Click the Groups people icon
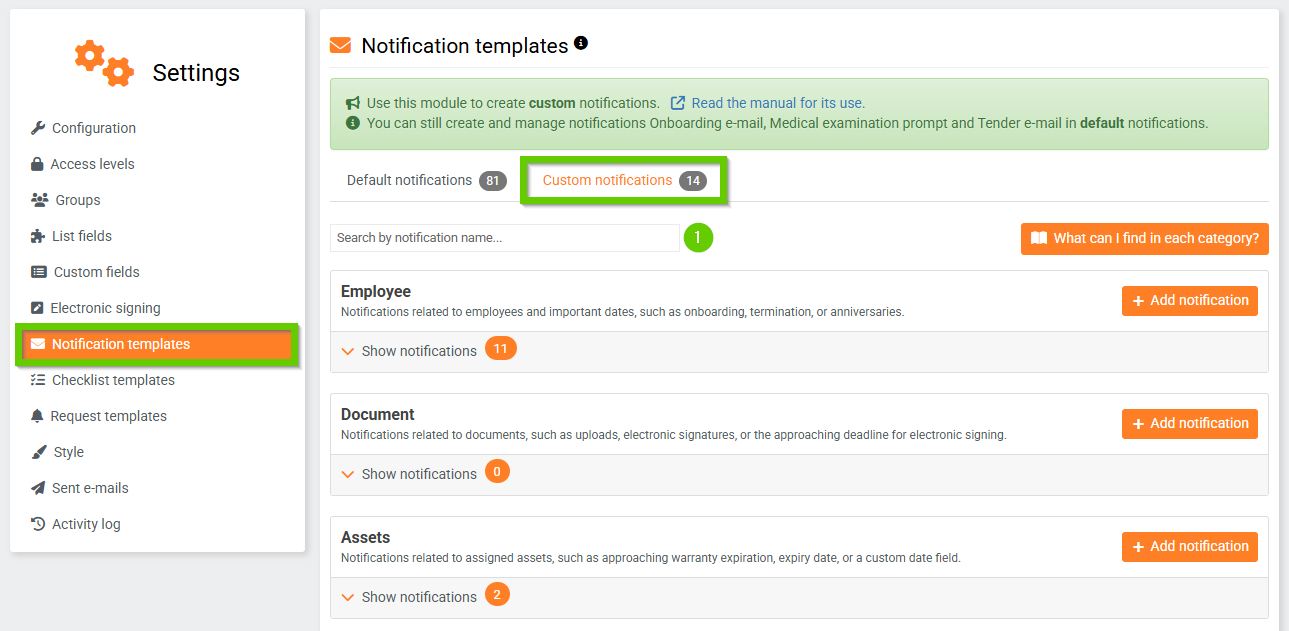Image resolution: width=1289 pixels, height=631 pixels. 40,200
